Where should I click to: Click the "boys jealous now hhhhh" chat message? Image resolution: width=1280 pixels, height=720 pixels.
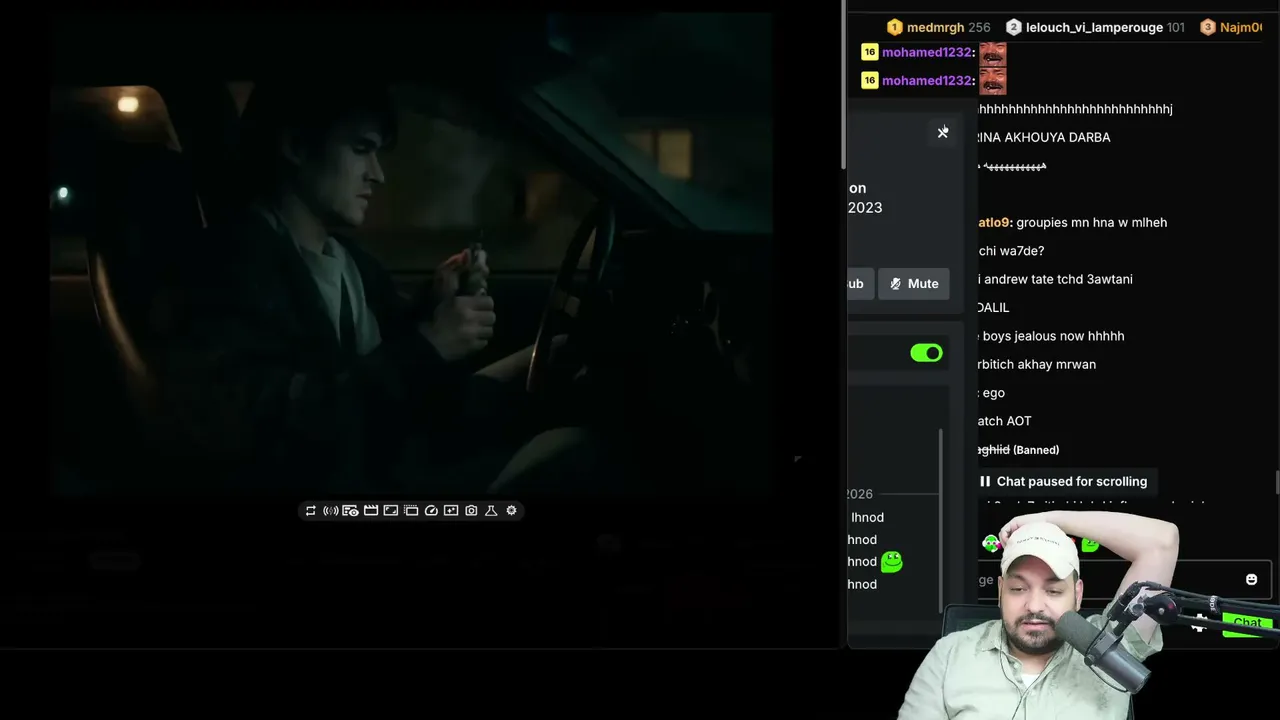1053,336
